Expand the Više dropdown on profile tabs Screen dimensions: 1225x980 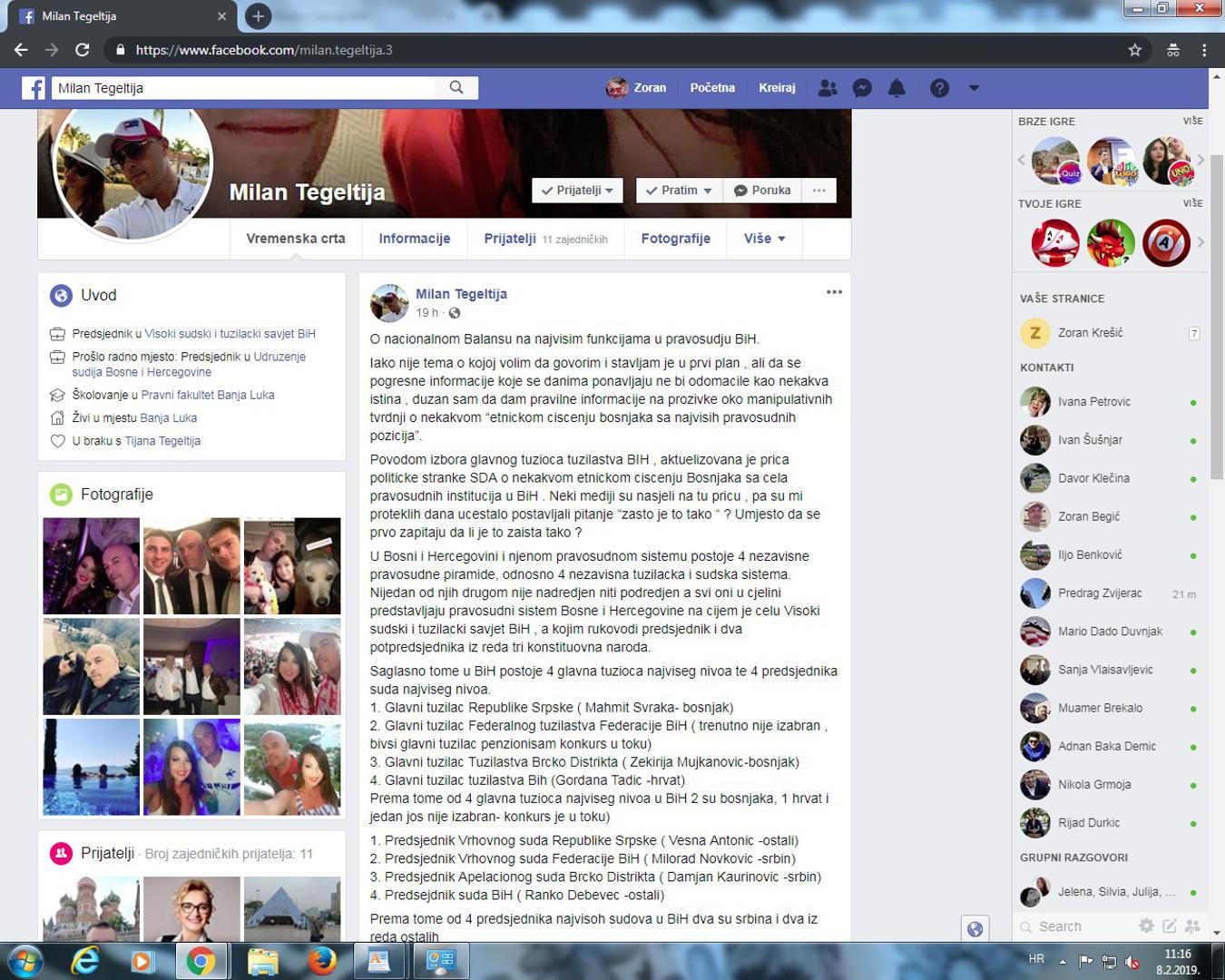(x=764, y=239)
